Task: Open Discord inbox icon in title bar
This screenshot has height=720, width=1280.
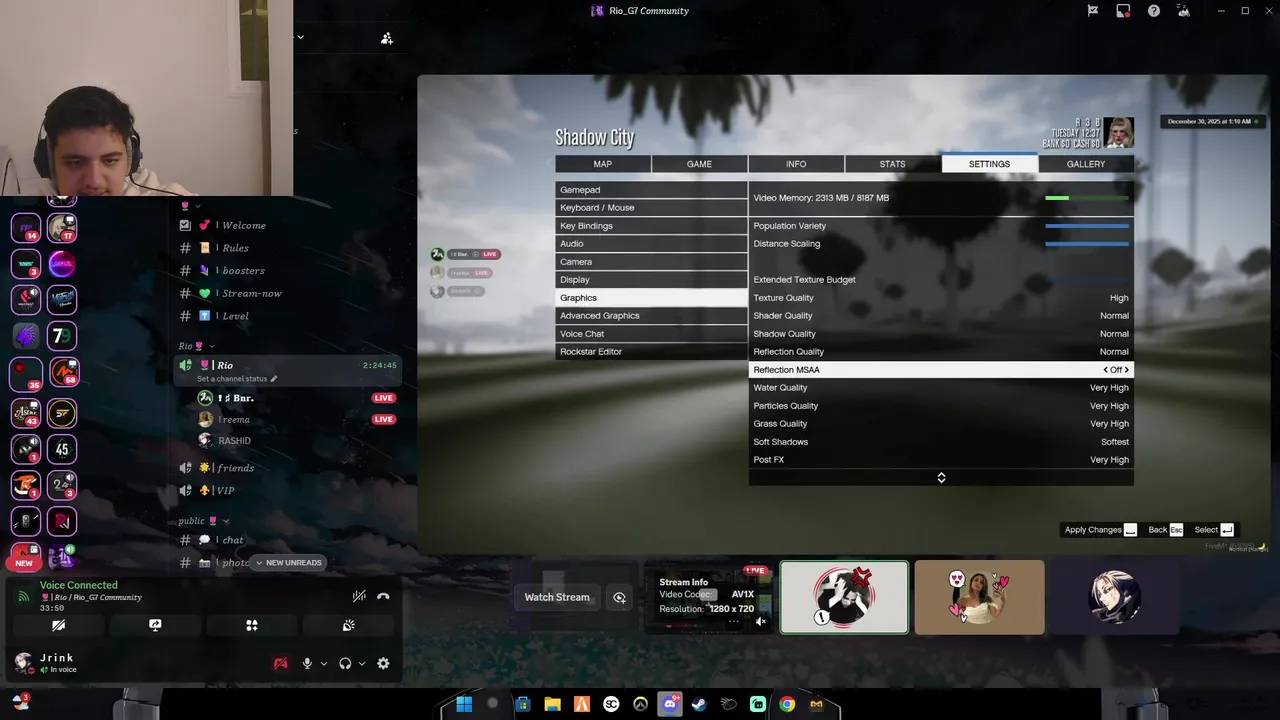Action: (x=1123, y=11)
